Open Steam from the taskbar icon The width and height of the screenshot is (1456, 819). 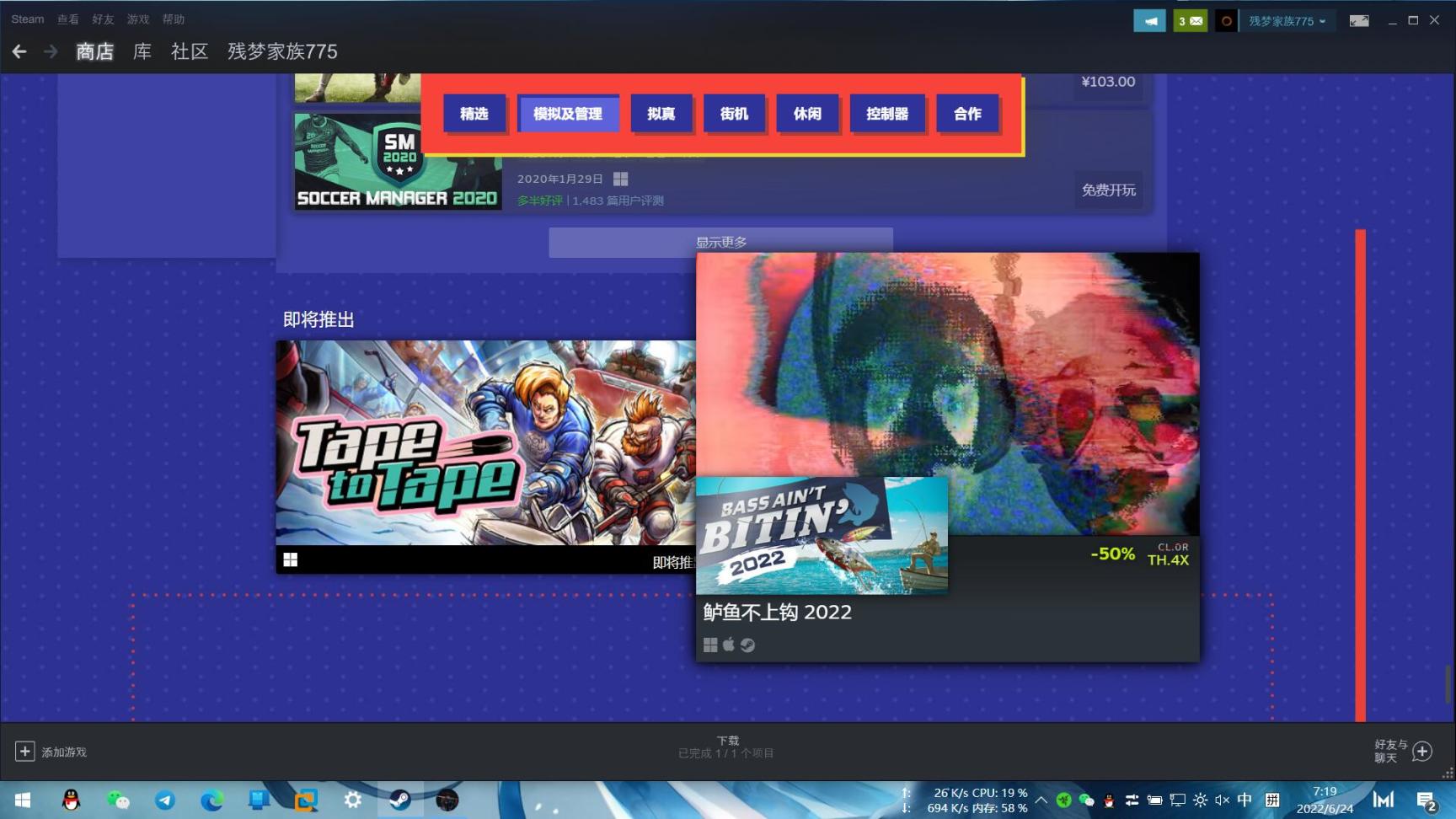click(x=400, y=800)
